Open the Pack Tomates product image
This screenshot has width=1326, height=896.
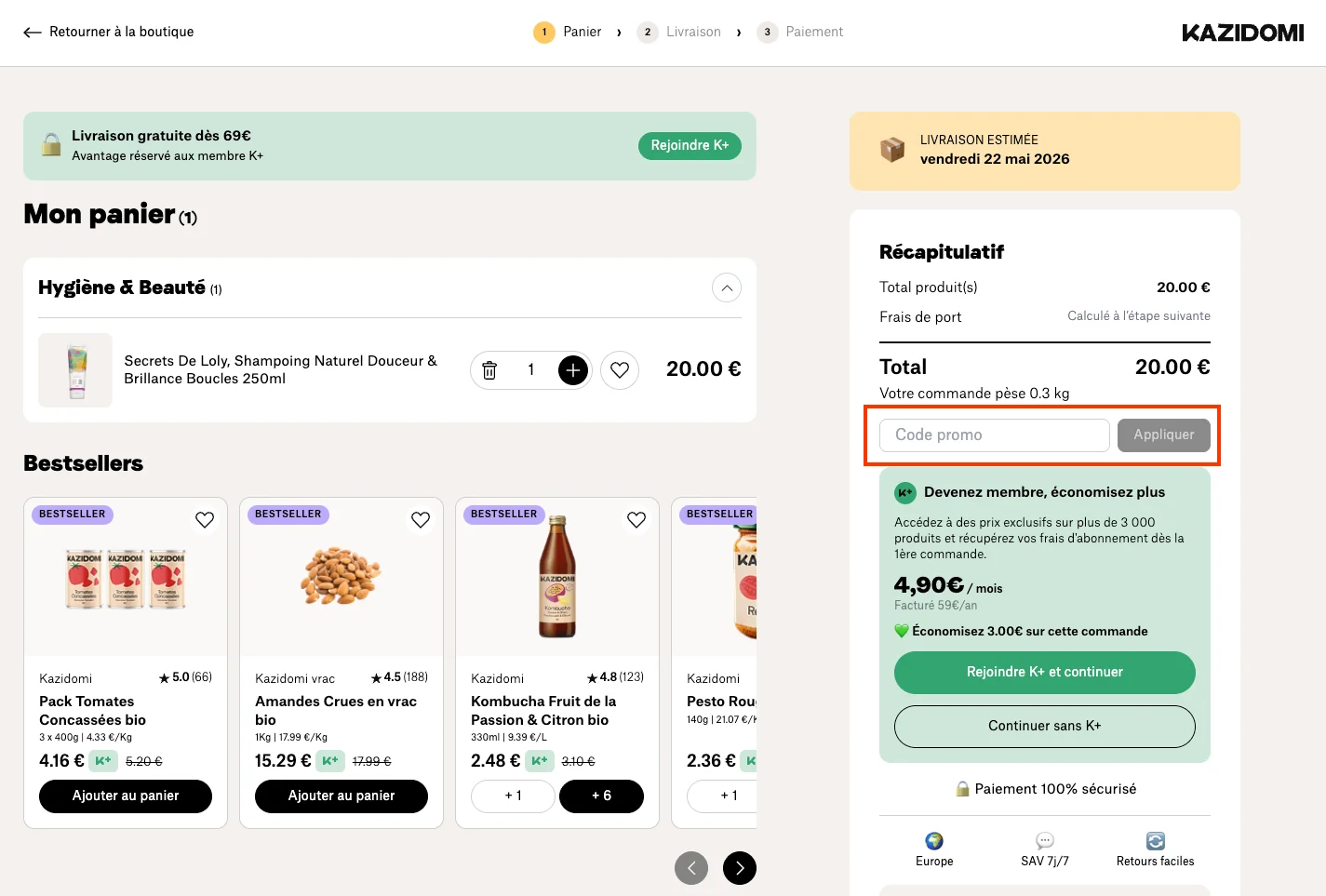pos(126,579)
